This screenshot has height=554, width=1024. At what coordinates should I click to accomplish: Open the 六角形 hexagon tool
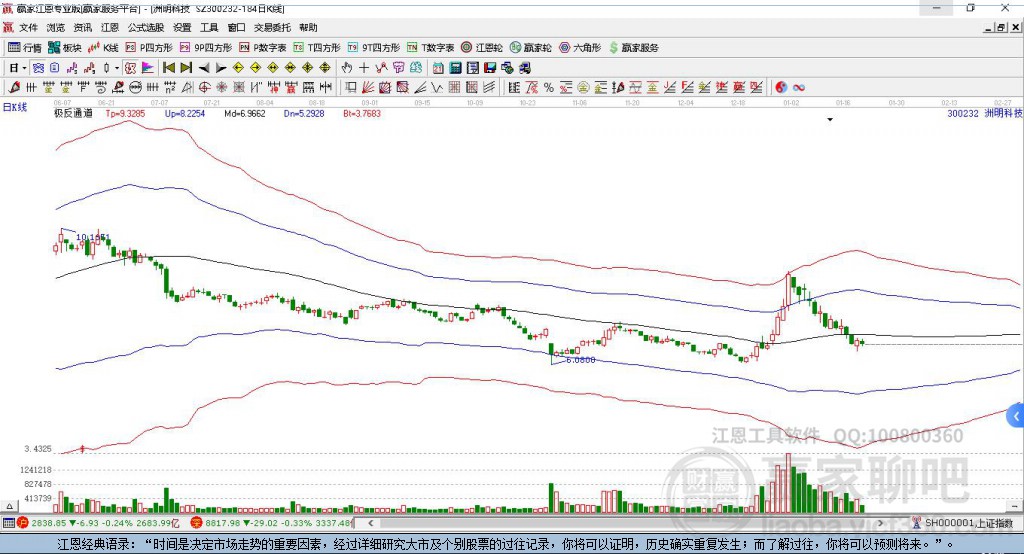580,48
